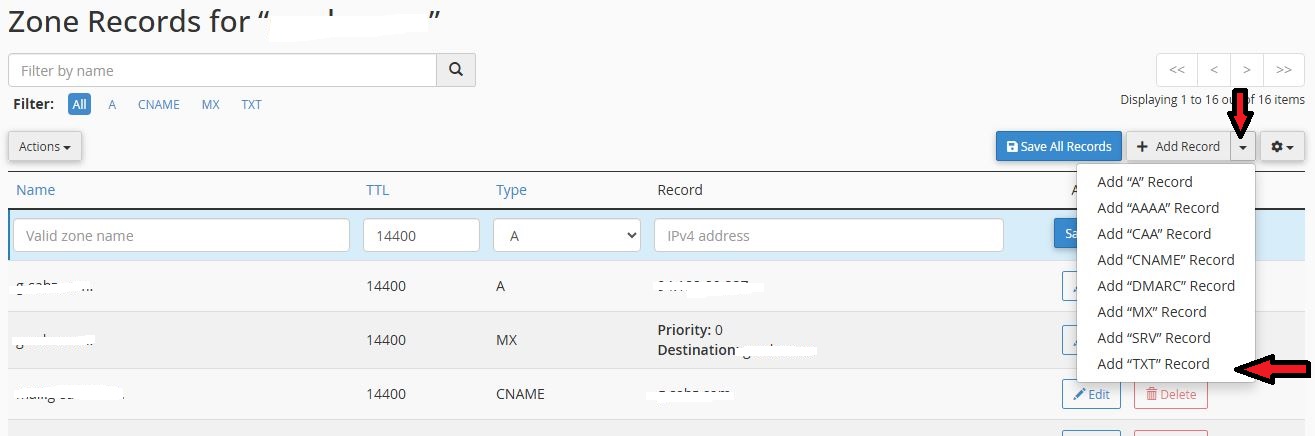Open record Type select box
This screenshot has width=1315, height=436.
tap(567, 235)
